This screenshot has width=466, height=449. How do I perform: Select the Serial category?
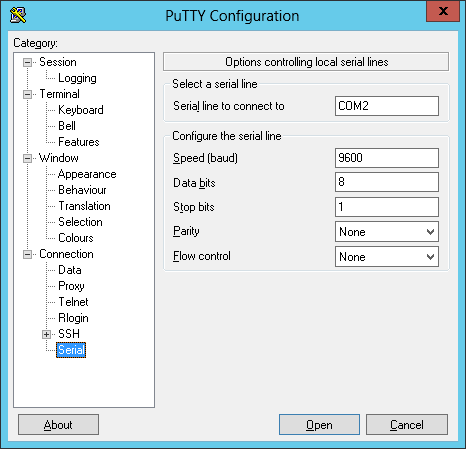pos(71,350)
